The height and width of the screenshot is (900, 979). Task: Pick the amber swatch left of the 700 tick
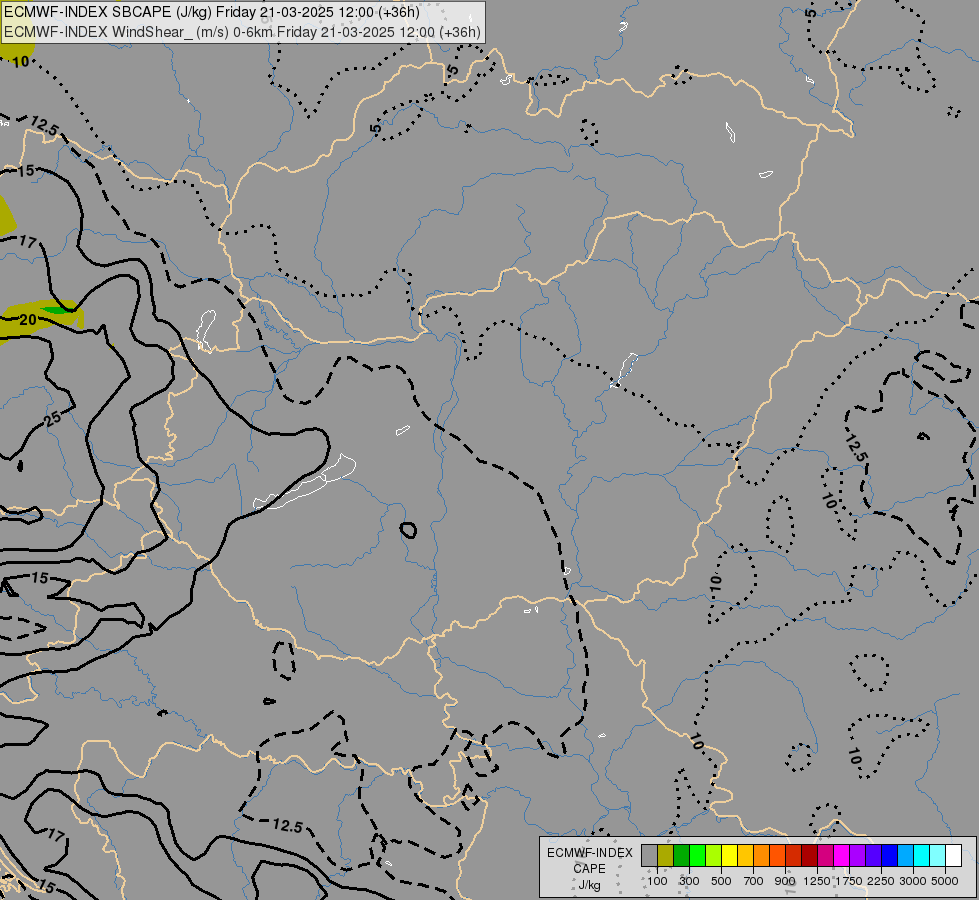[x=745, y=856]
